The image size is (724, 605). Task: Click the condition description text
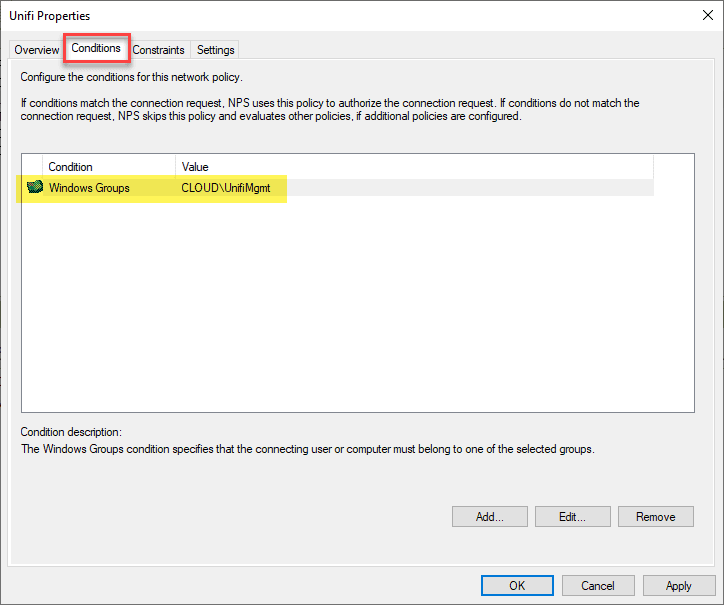pyautogui.click(x=308, y=450)
